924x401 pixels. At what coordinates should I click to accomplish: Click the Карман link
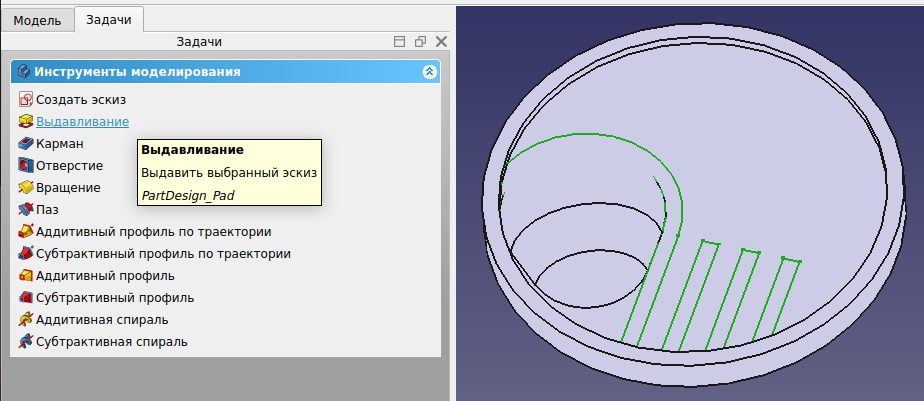(x=60, y=143)
